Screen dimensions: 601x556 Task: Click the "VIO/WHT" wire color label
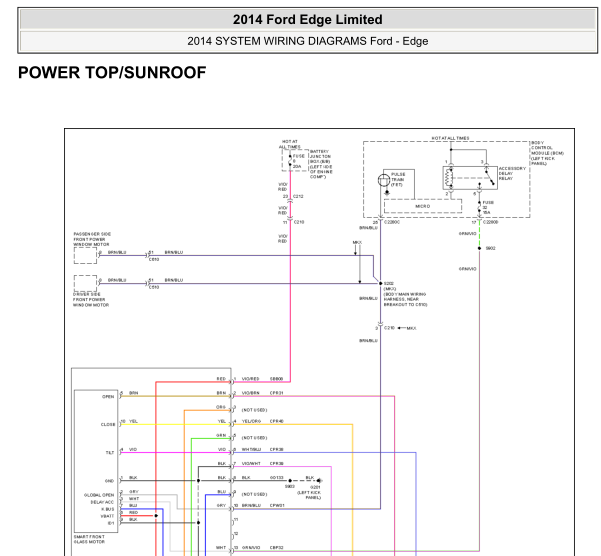click(x=251, y=464)
